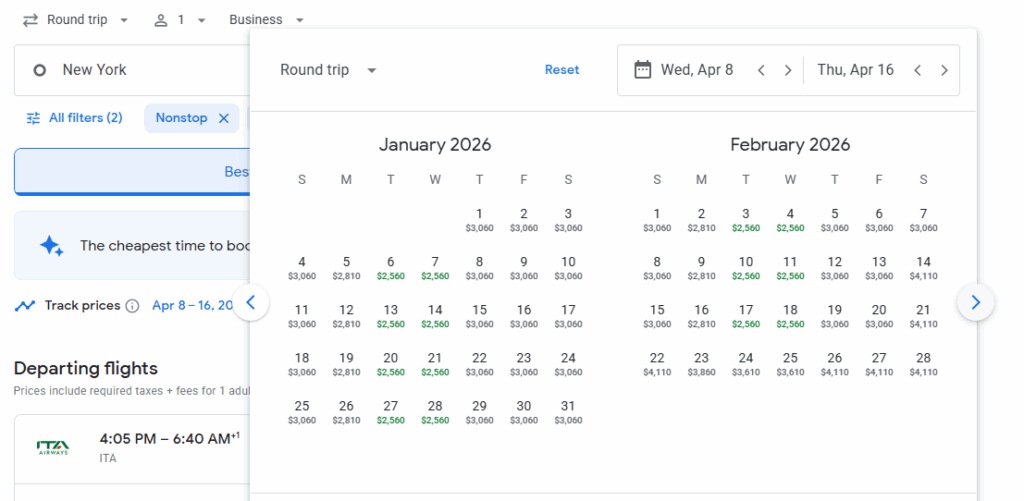Move return date back one day
The image size is (1024, 501).
pos(917,70)
